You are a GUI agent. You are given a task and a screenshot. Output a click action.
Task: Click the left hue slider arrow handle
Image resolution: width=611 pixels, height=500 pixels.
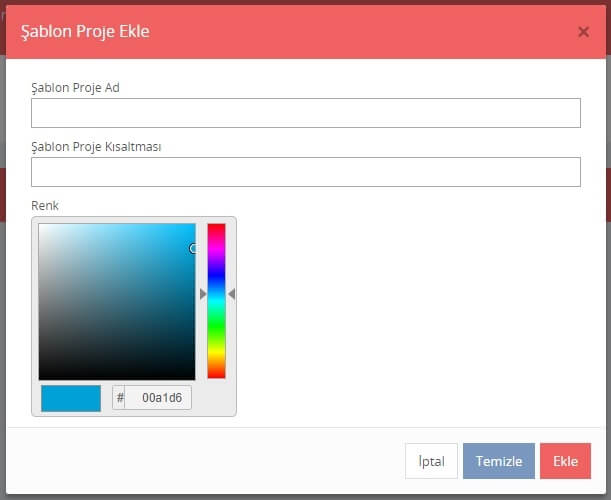[203, 294]
